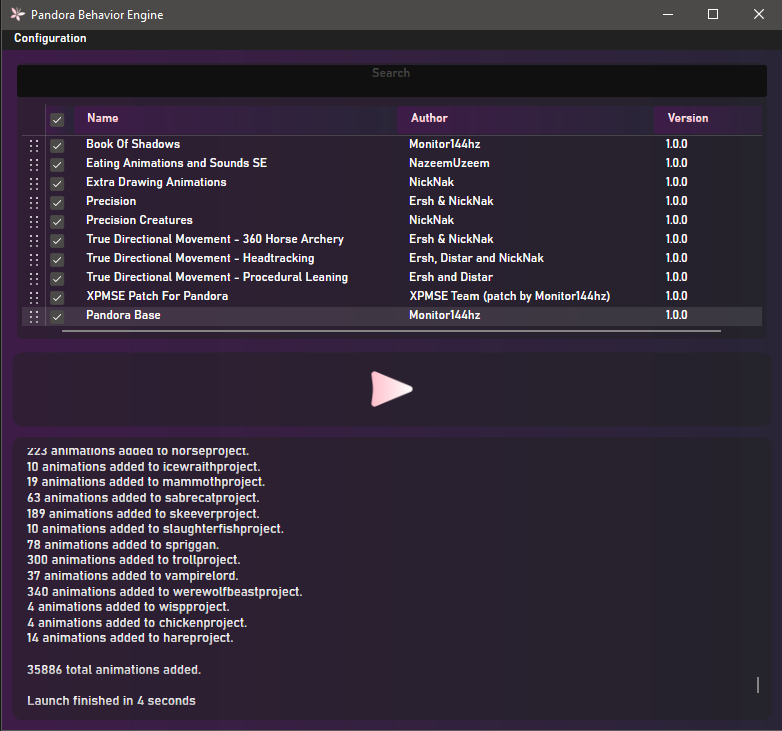
Task: Select the drag handle of the Precision row
Action: click(34, 202)
